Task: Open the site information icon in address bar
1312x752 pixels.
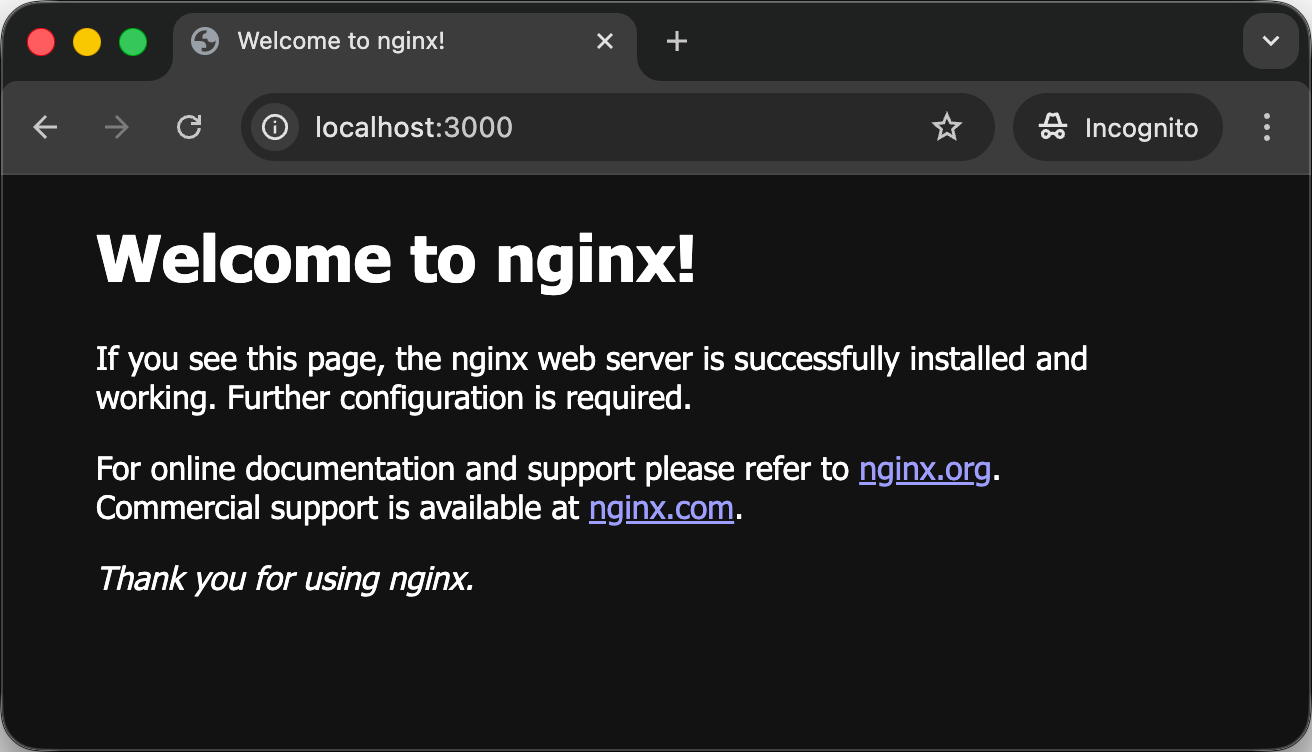Action: 273,127
